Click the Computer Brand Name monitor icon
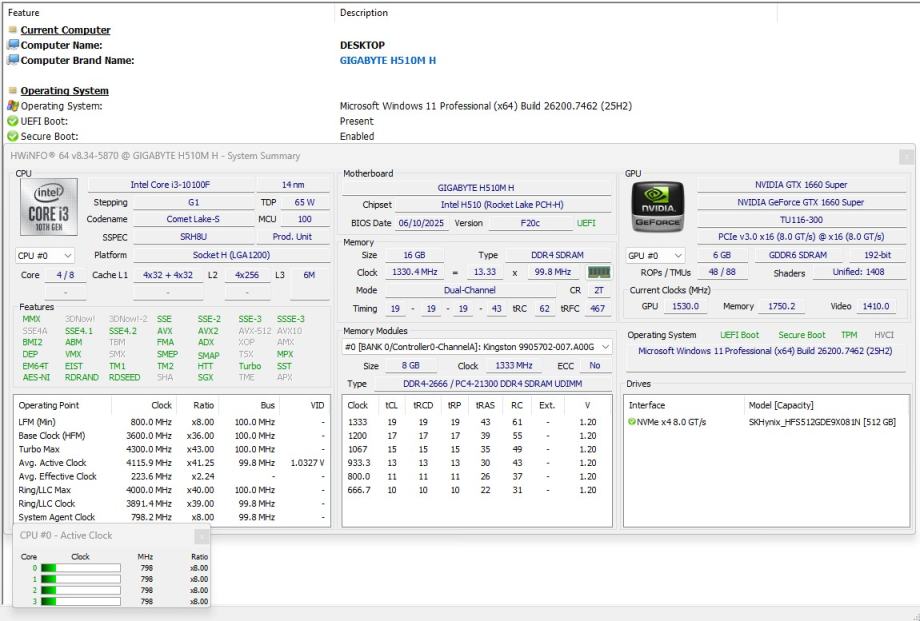920x621 pixels. pyautogui.click(x=13, y=60)
